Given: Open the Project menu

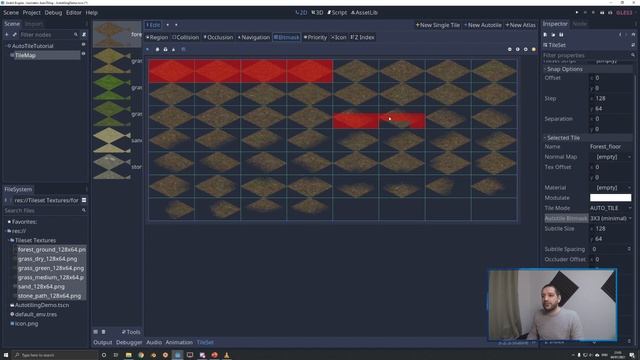Looking at the screenshot, I should click(31, 13).
